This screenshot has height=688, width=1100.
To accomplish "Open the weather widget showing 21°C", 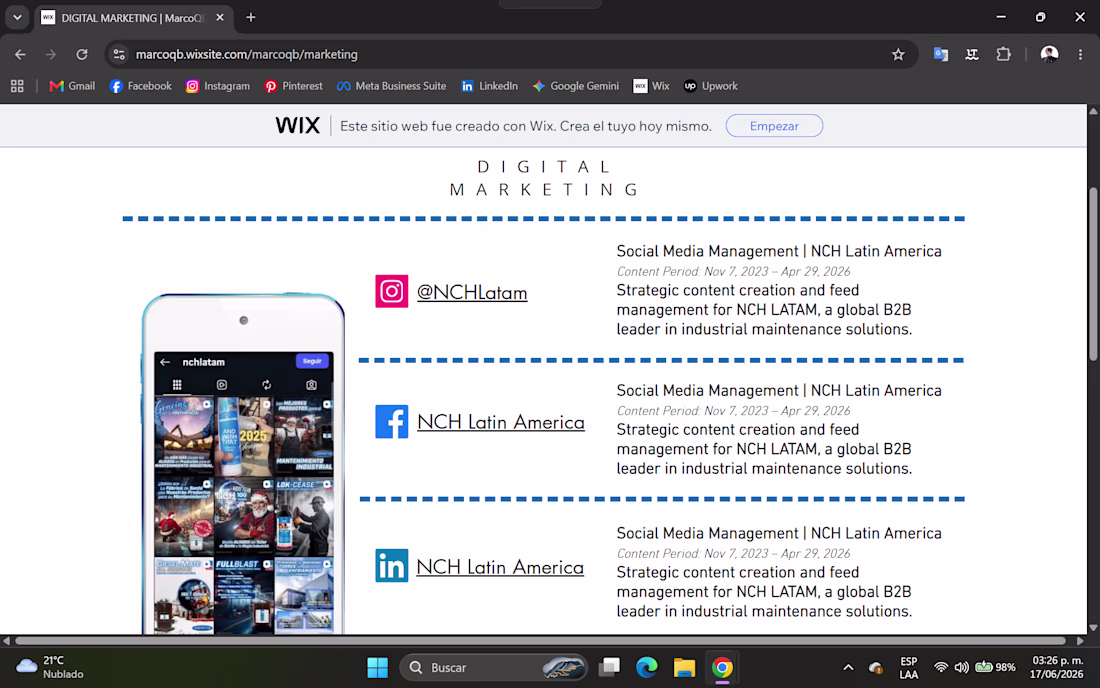I will tap(51, 668).
